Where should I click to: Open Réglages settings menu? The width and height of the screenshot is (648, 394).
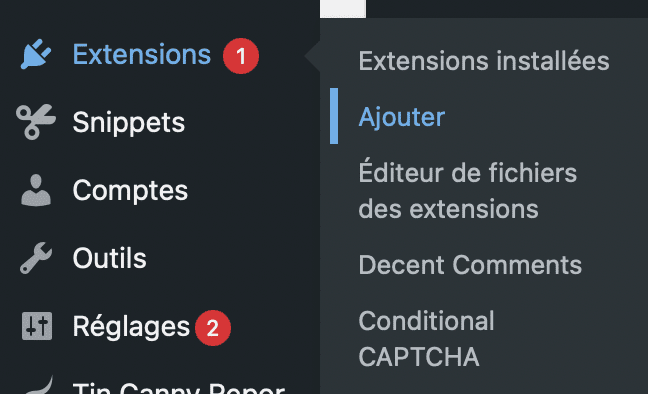(131, 327)
